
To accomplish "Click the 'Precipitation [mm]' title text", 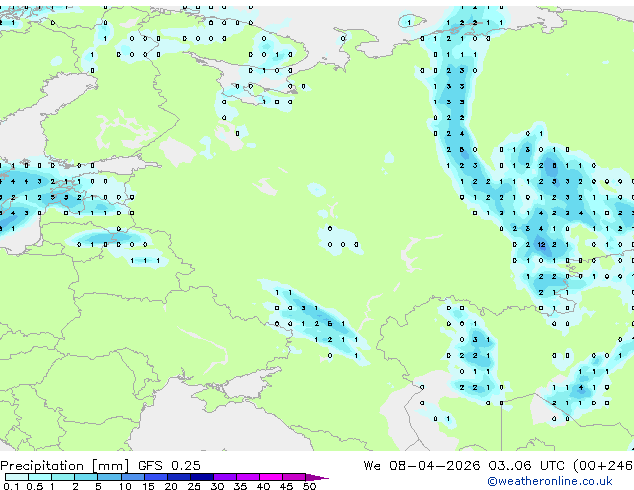I will coord(64,466).
